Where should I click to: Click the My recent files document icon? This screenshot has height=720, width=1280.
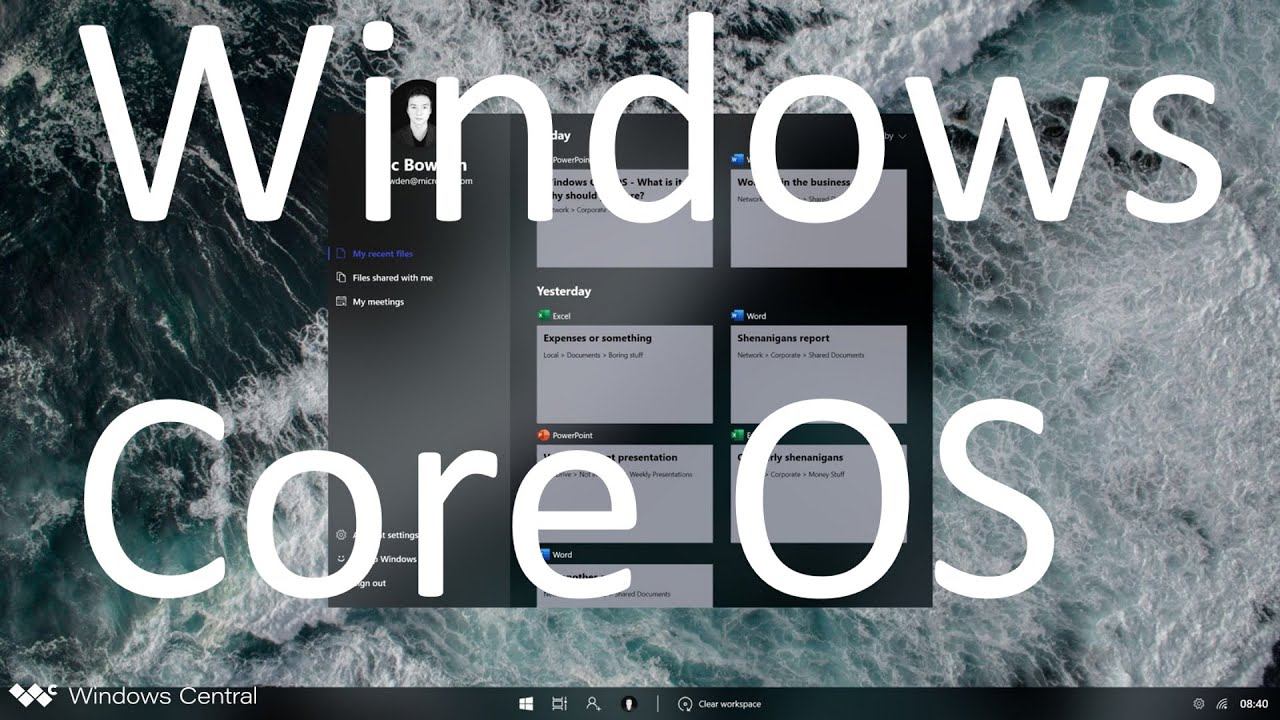[341, 254]
